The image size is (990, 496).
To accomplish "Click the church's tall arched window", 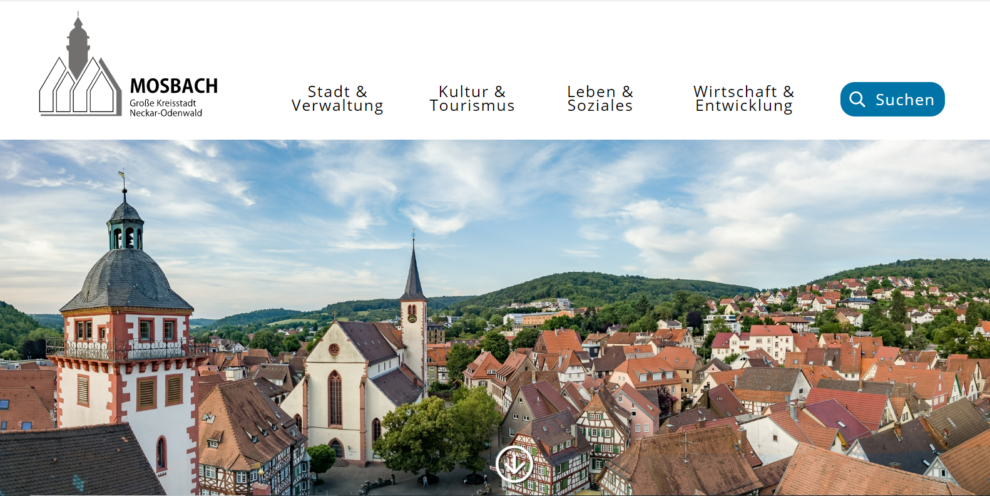I will (x=335, y=398).
